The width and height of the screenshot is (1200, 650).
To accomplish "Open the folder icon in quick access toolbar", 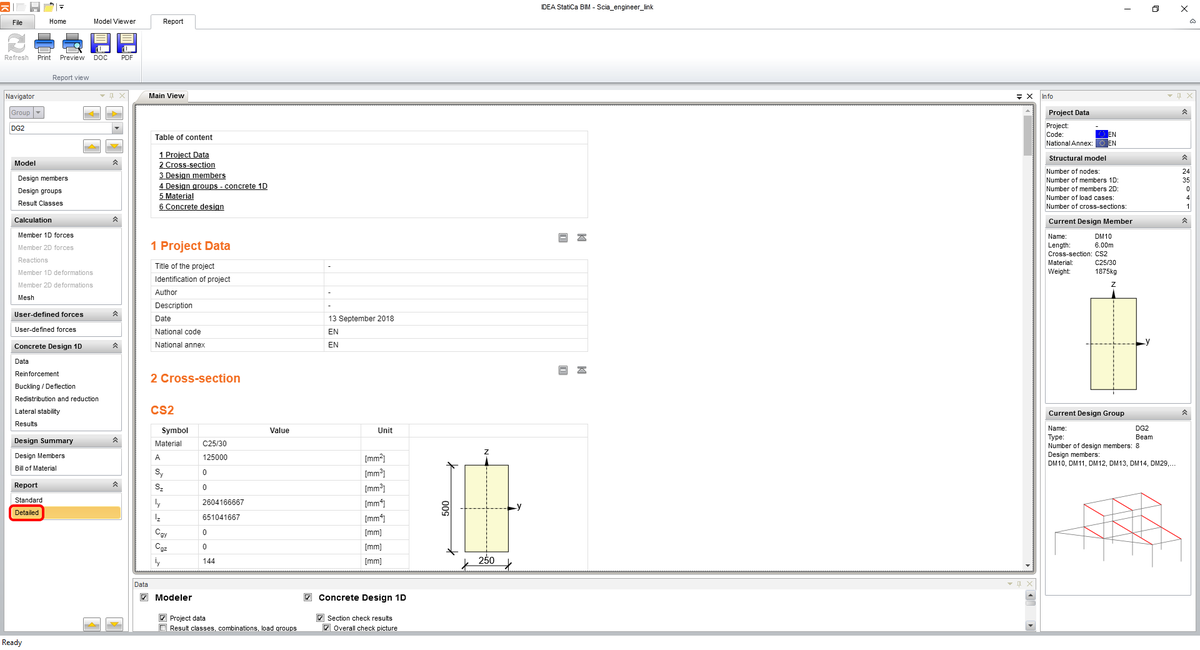I will tap(48, 7).
